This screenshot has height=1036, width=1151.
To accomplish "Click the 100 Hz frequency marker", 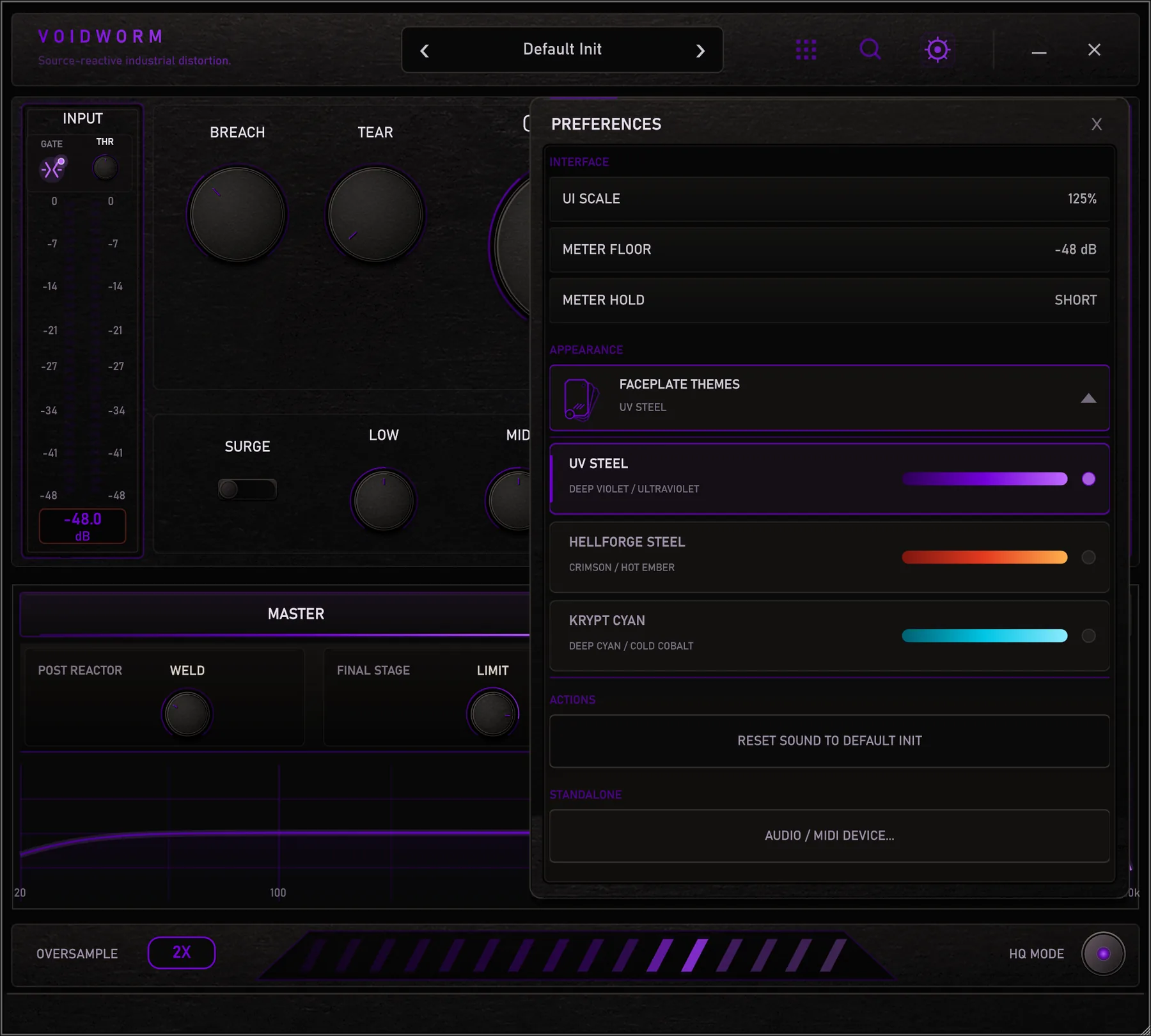I will pos(278,893).
